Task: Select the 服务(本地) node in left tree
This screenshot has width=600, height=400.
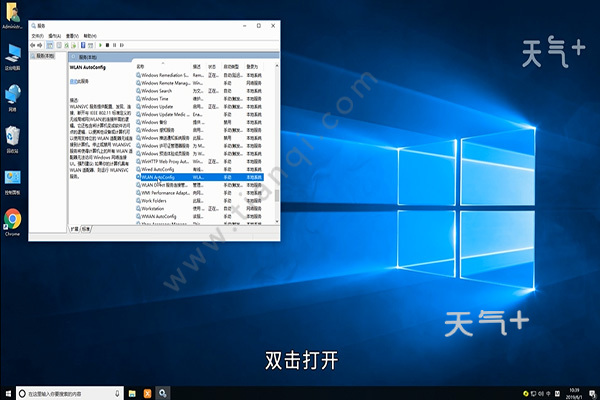Action: tap(45, 56)
